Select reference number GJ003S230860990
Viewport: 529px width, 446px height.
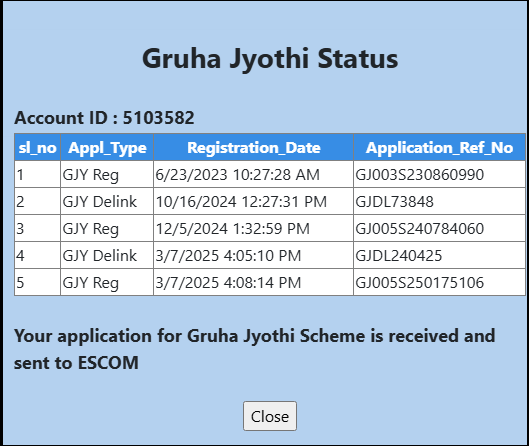[420, 175]
